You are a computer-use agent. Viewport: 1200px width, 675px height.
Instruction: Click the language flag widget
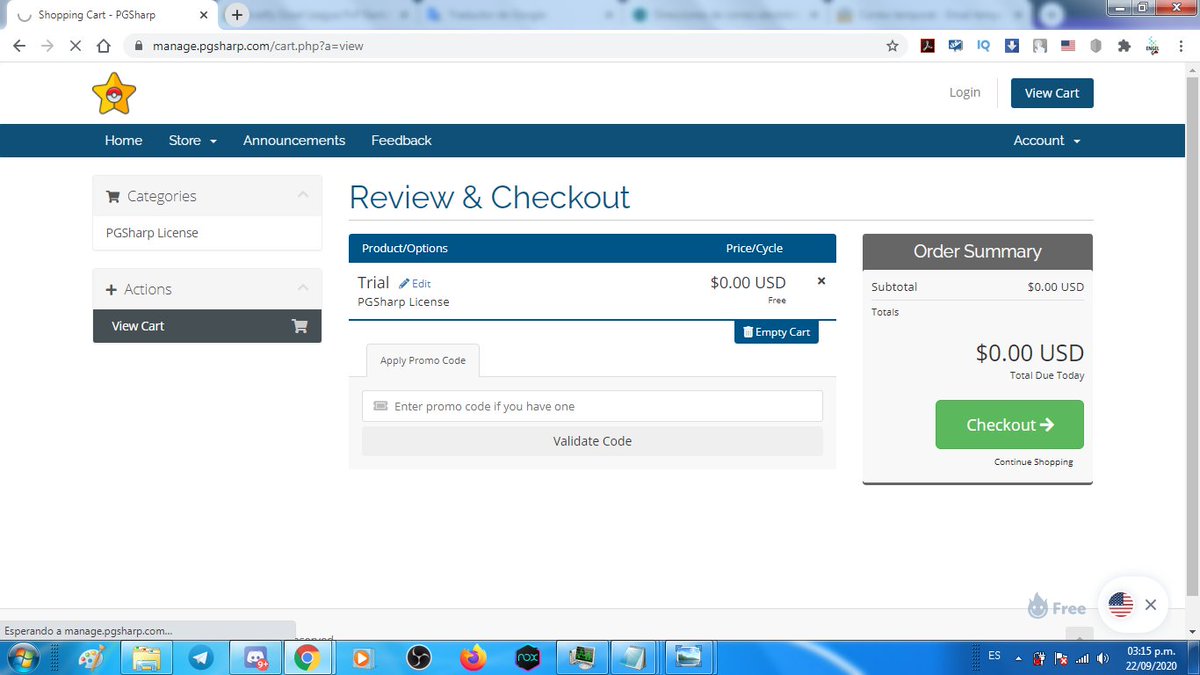tap(1121, 605)
